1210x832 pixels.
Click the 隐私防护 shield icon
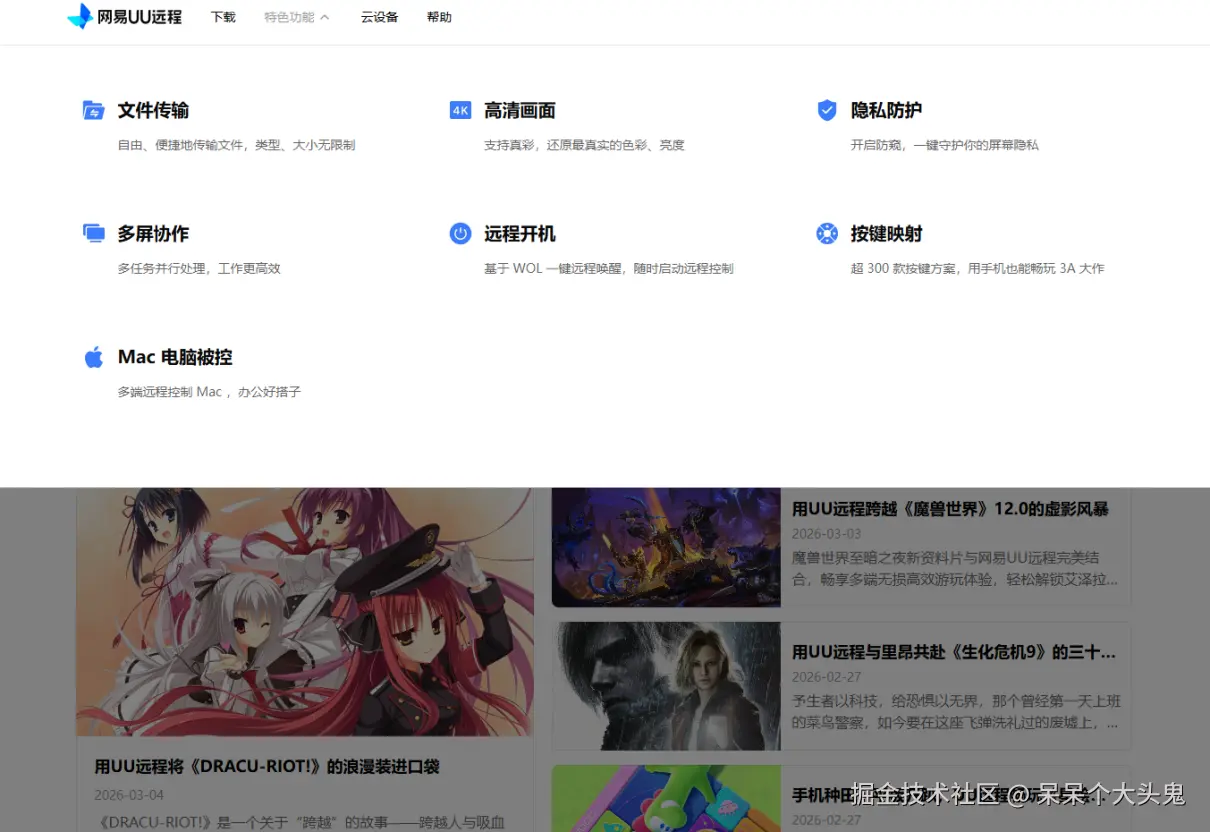[x=826, y=110]
